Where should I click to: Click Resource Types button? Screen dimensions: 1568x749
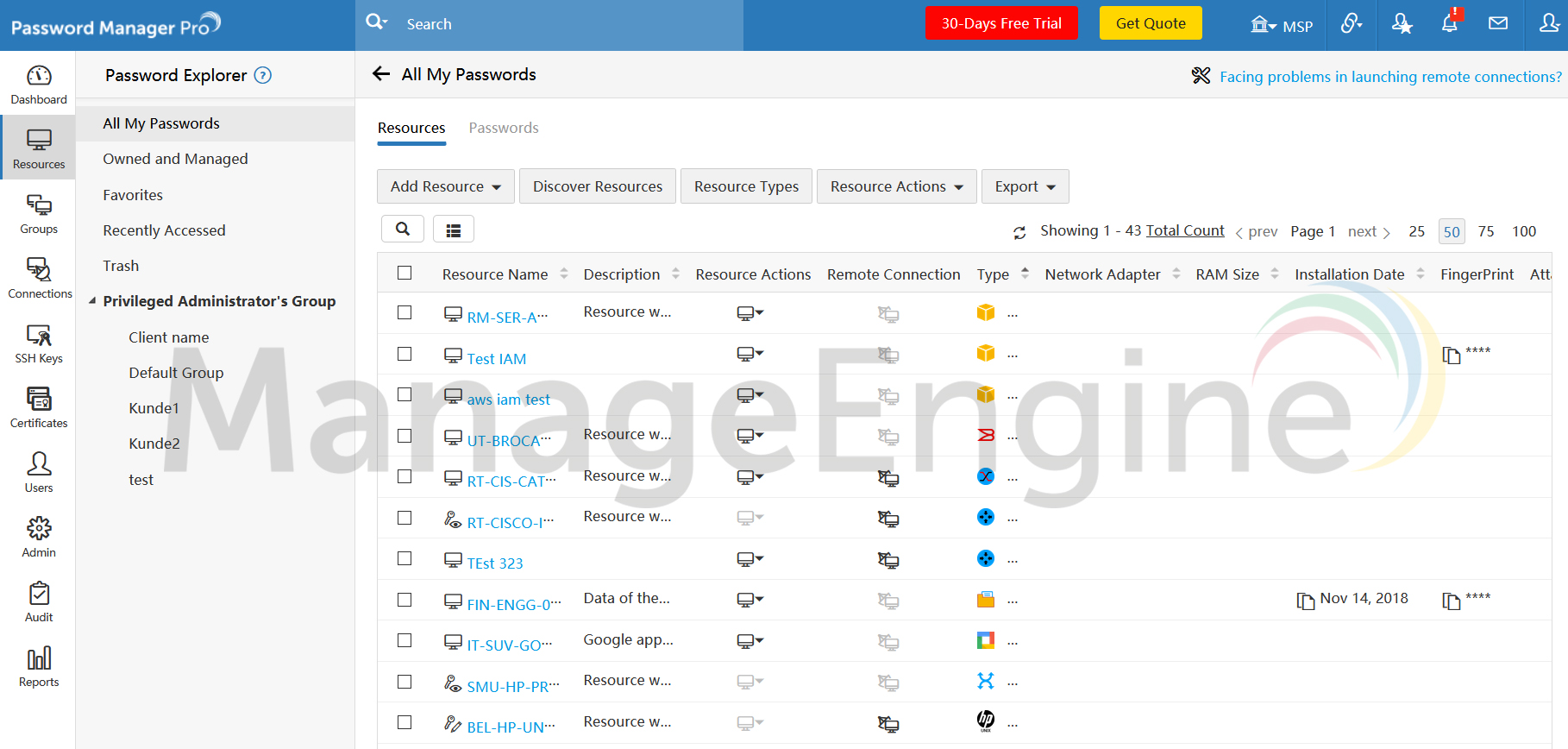coord(746,186)
